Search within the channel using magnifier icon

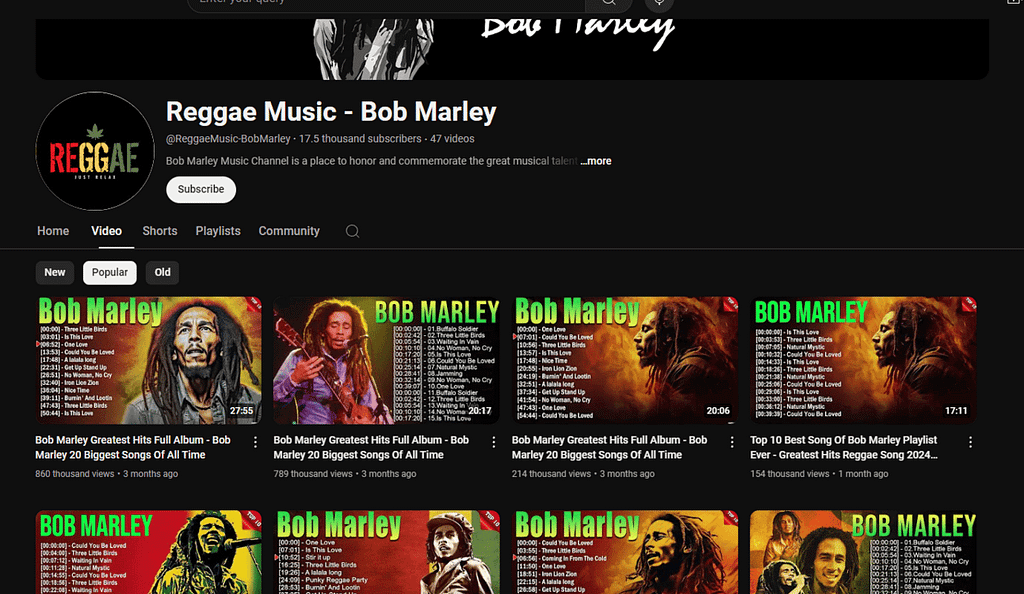(x=352, y=231)
